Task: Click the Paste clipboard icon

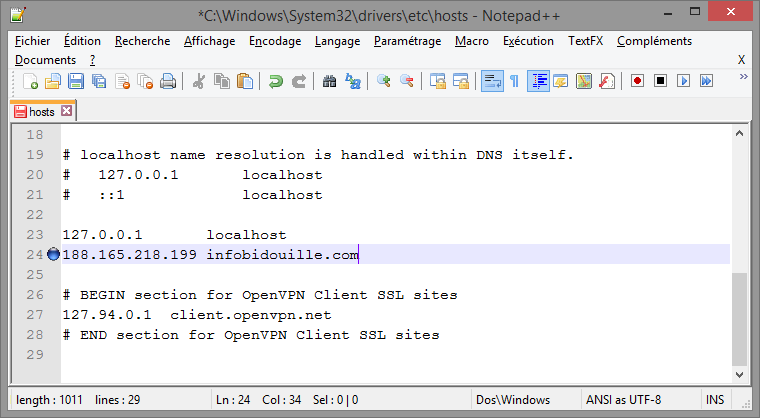Action: coord(245,81)
